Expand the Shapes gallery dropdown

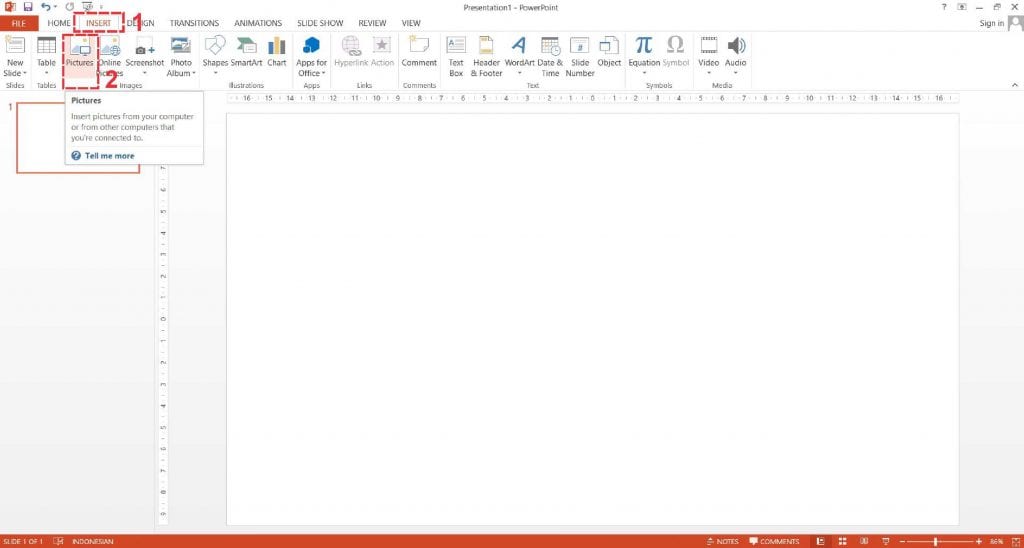pos(215,73)
